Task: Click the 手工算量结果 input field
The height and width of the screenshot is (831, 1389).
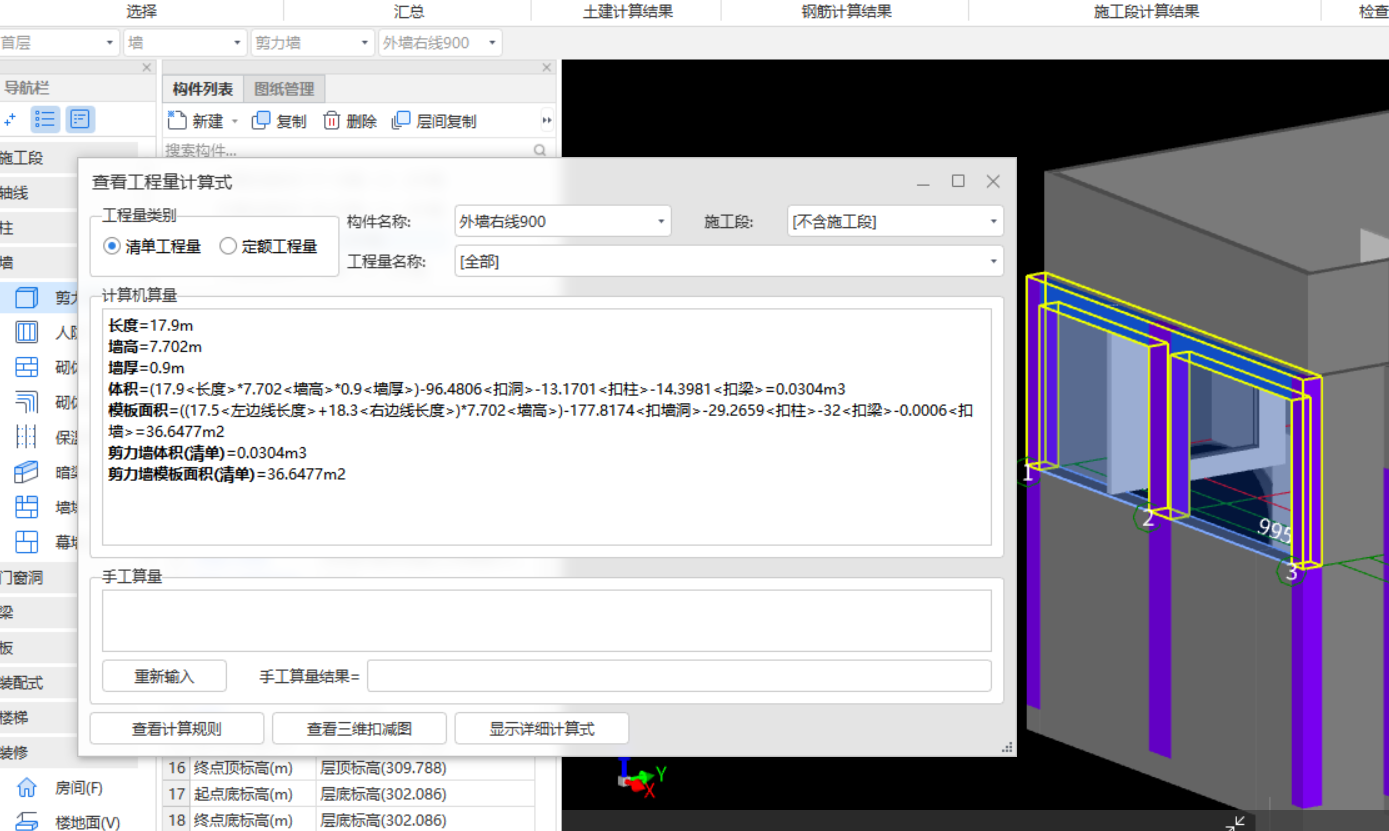Action: coord(679,676)
